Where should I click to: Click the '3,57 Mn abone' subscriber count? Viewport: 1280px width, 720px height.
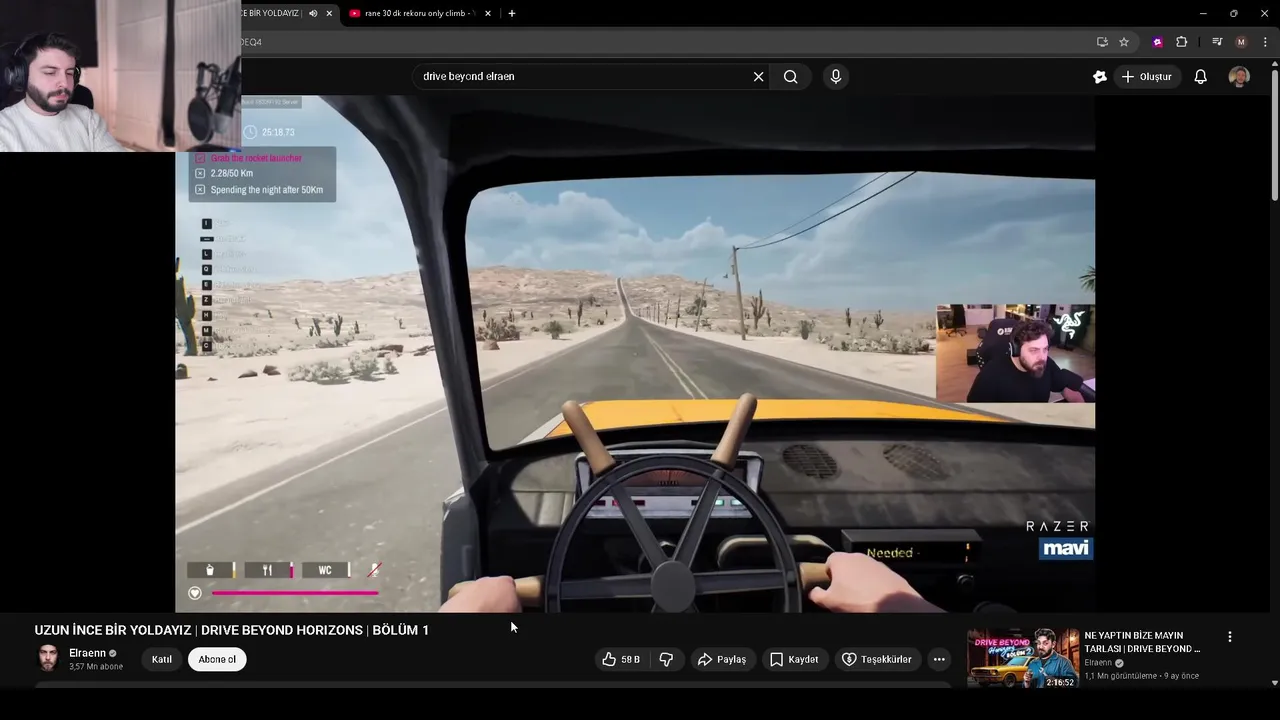[x=96, y=667]
